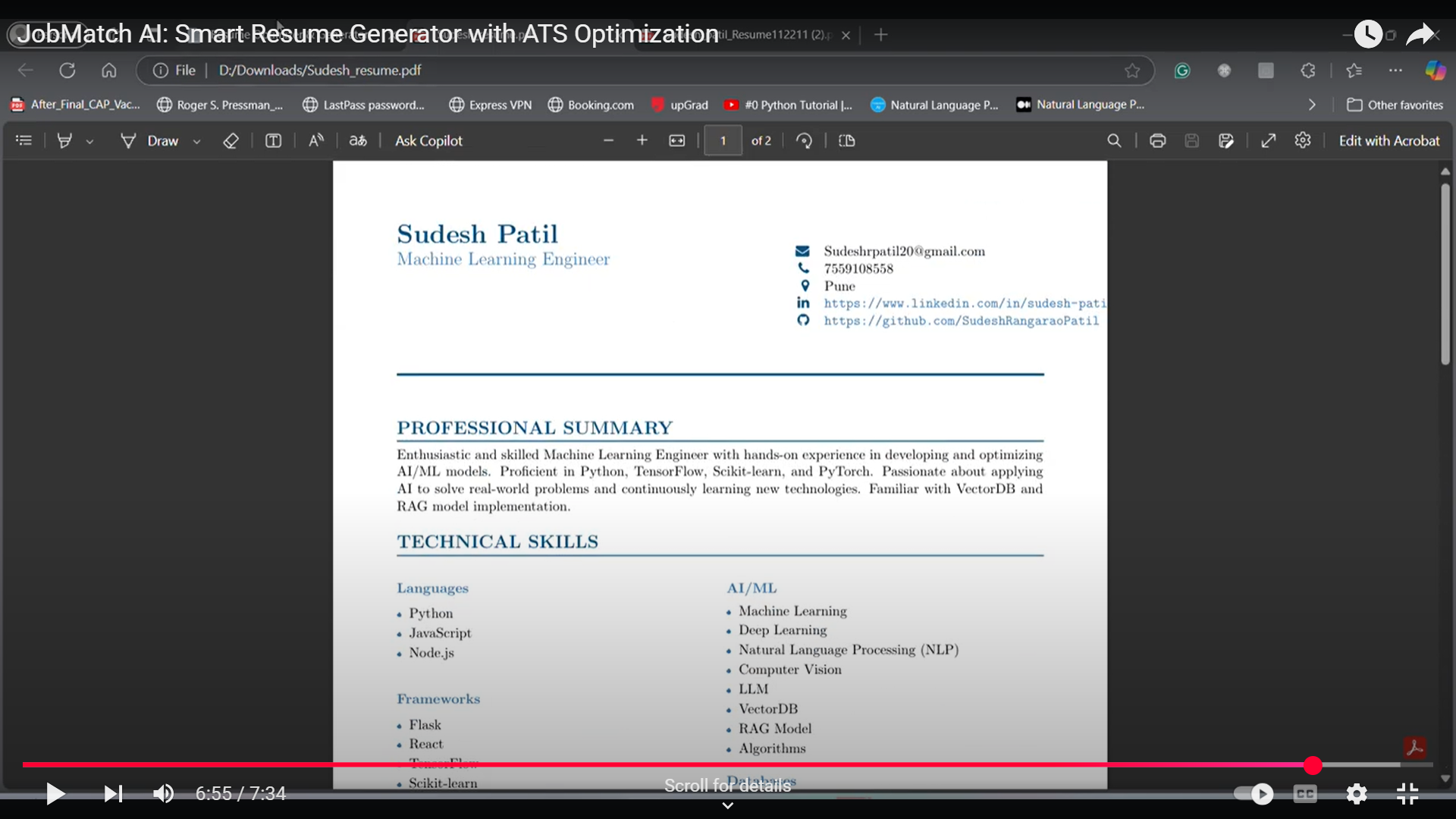Screen dimensions: 1456x819
Task: Expand the Highlight tool dropdown arrow
Action: click(x=89, y=142)
